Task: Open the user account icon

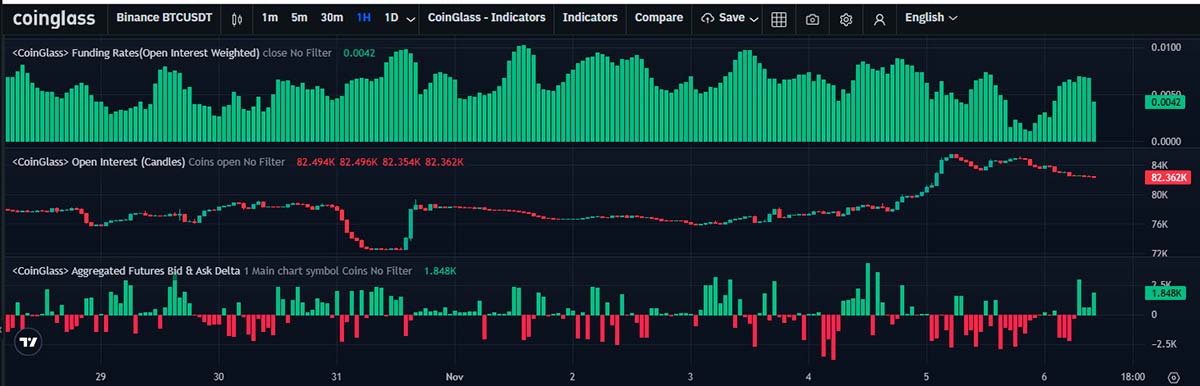Action: pos(879,18)
